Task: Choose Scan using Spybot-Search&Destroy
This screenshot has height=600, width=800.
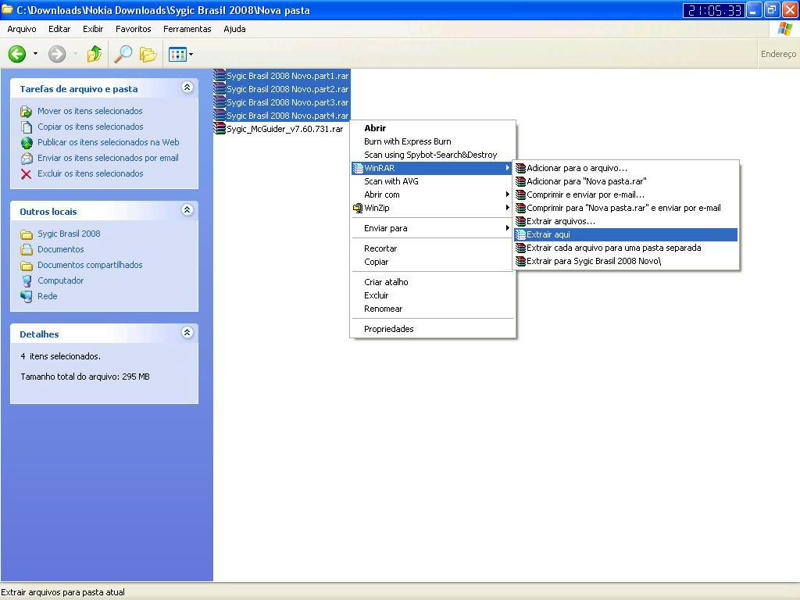Action: pos(433,155)
